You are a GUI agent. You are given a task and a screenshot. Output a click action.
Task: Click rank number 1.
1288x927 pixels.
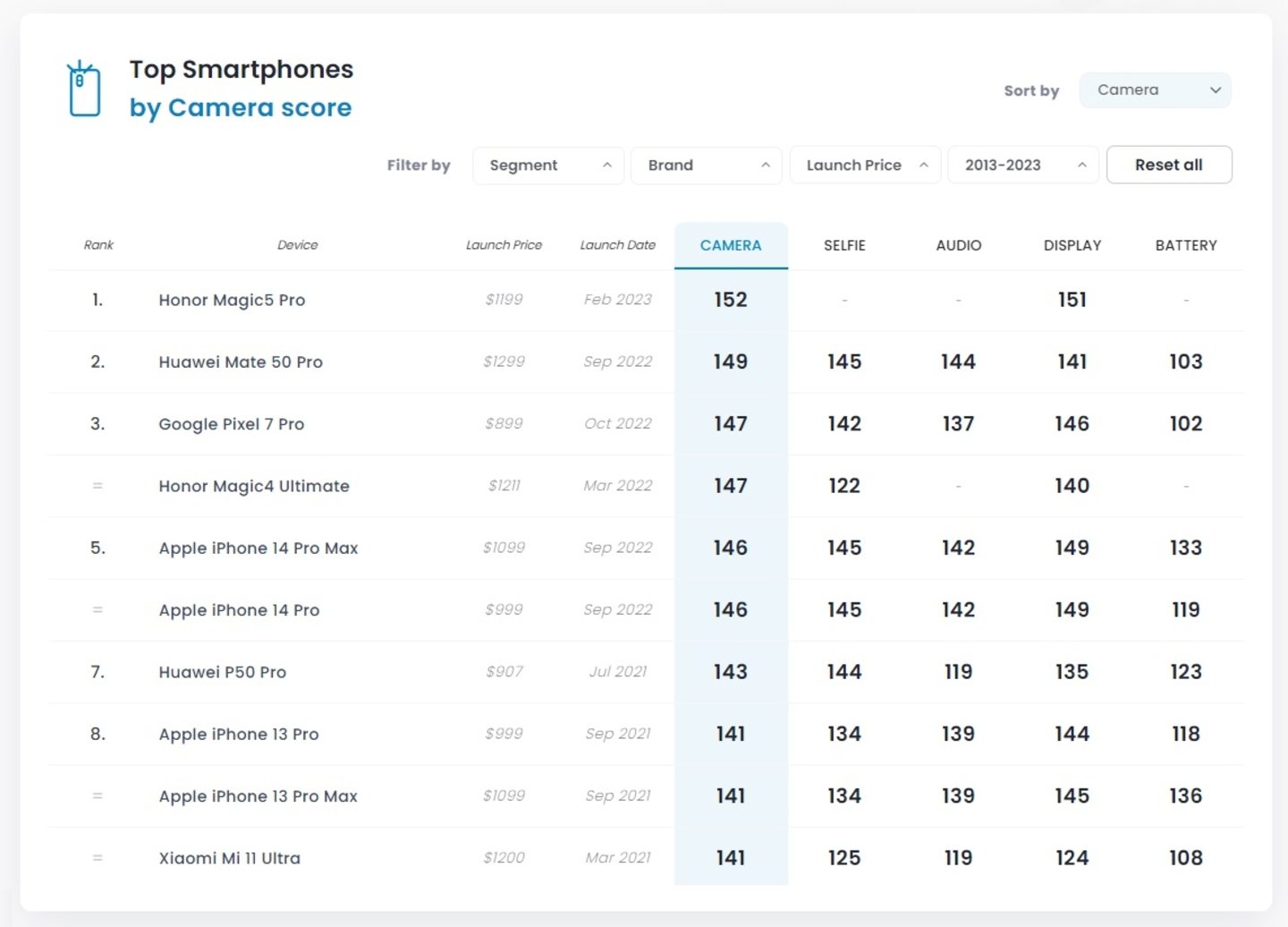click(x=97, y=300)
